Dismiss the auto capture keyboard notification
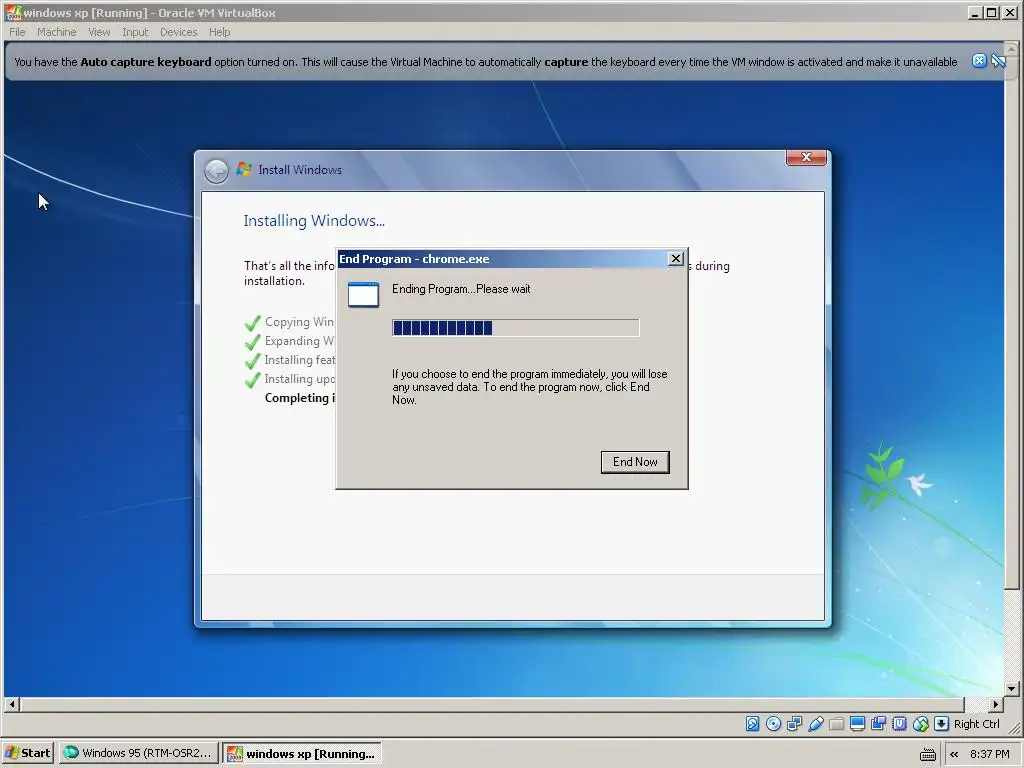The width and height of the screenshot is (1024, 768). (x=979, y=61)
